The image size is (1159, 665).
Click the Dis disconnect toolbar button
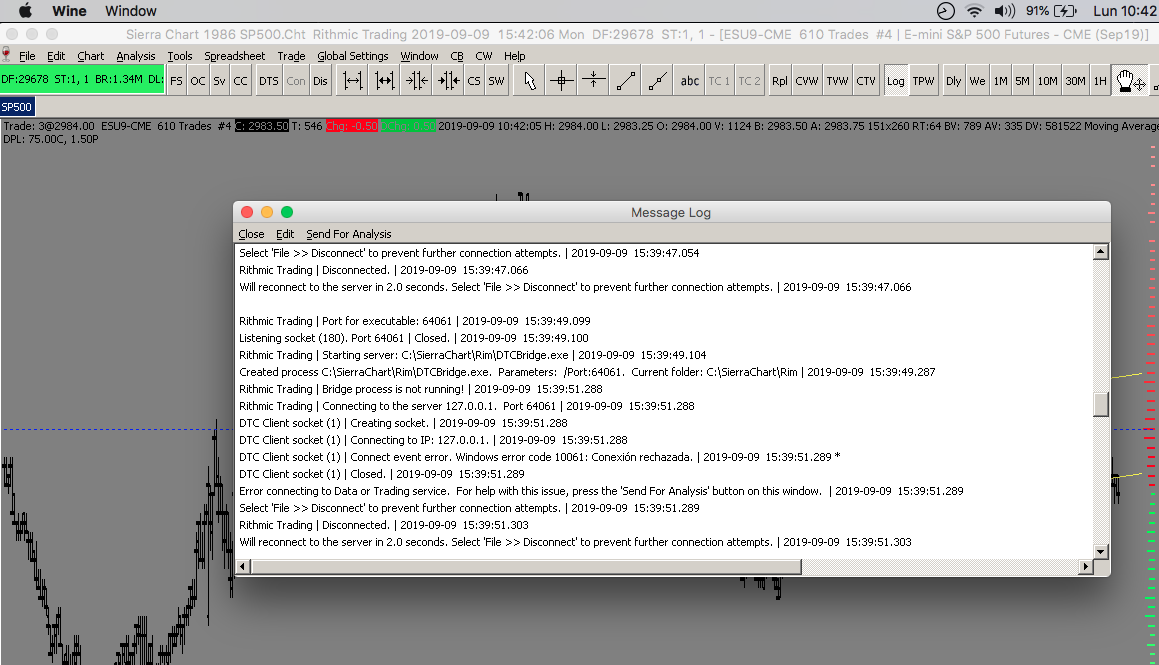pos(320,81)
